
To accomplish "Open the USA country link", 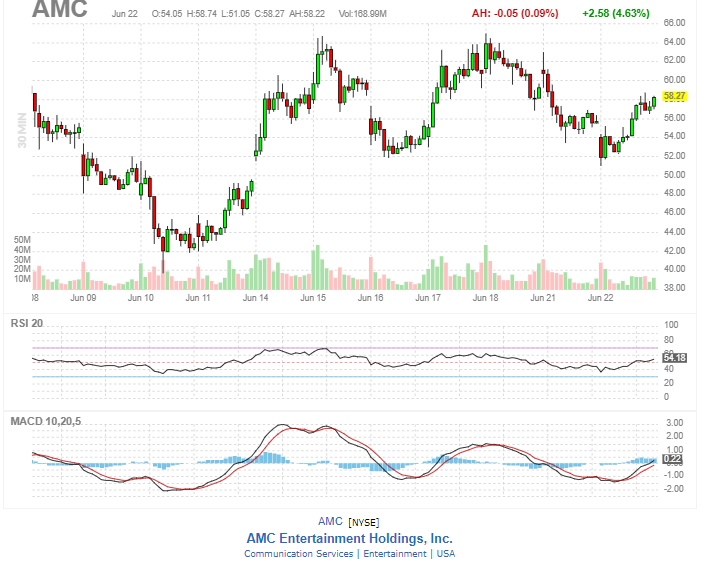I will pos(446,554).
